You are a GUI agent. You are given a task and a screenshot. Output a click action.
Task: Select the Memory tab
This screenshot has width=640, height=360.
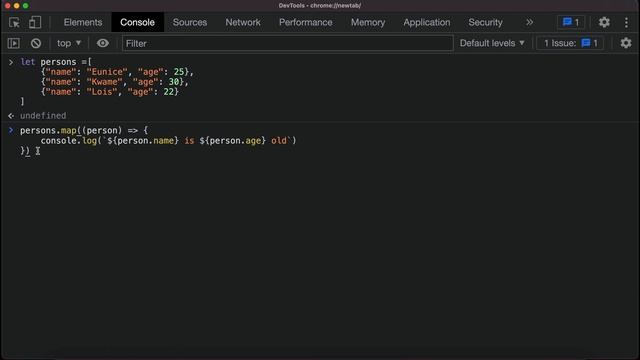tap(368, 22)
